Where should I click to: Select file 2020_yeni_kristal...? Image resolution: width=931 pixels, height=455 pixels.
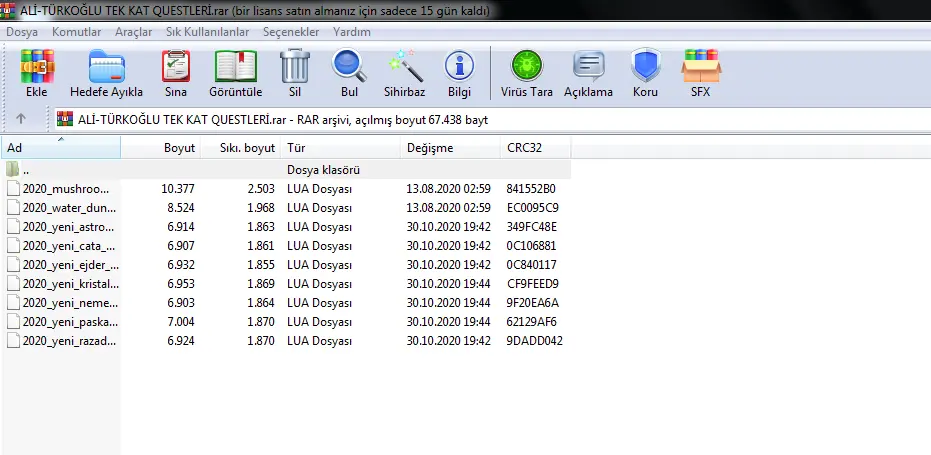[71, 284]
